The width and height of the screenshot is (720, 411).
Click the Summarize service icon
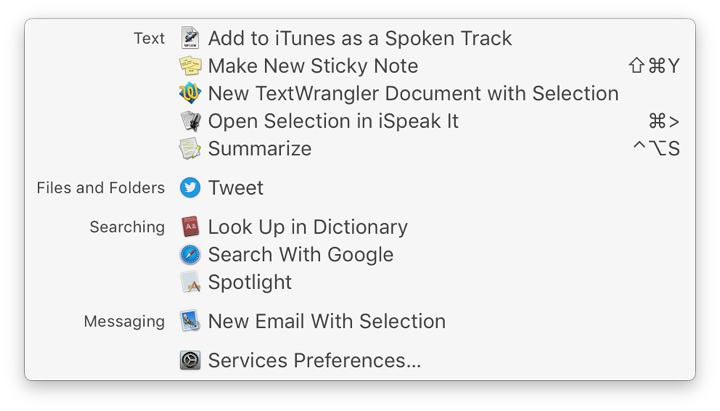click(x=190, y=149)
